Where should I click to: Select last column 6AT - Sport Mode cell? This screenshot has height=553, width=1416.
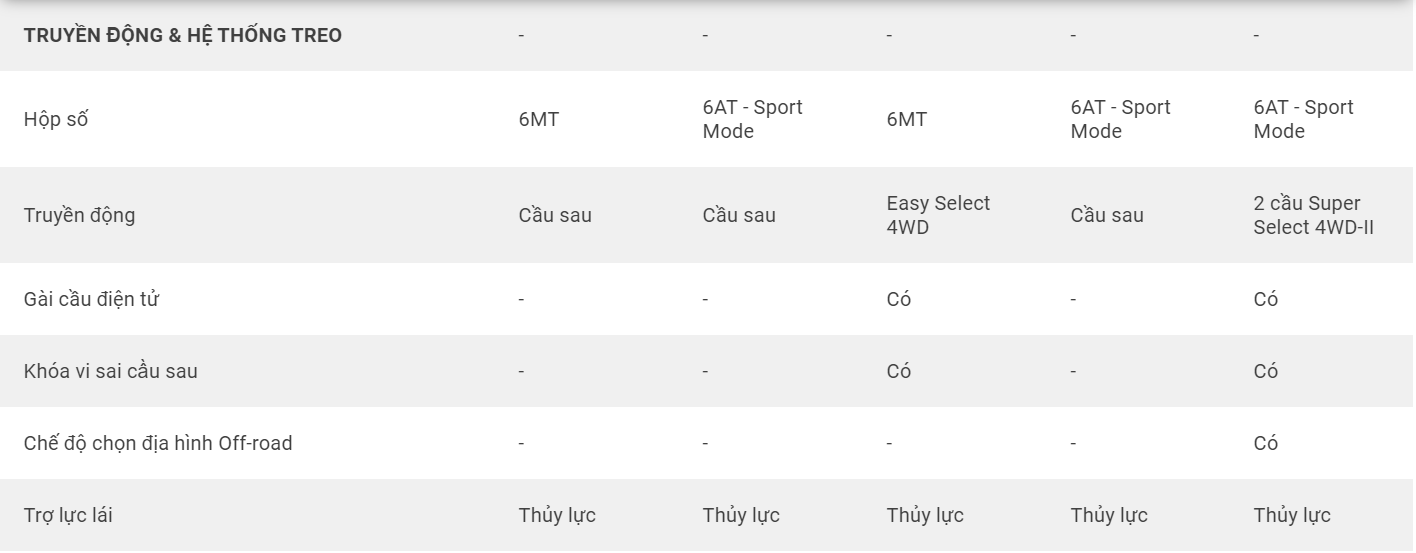pos(1304,119)
